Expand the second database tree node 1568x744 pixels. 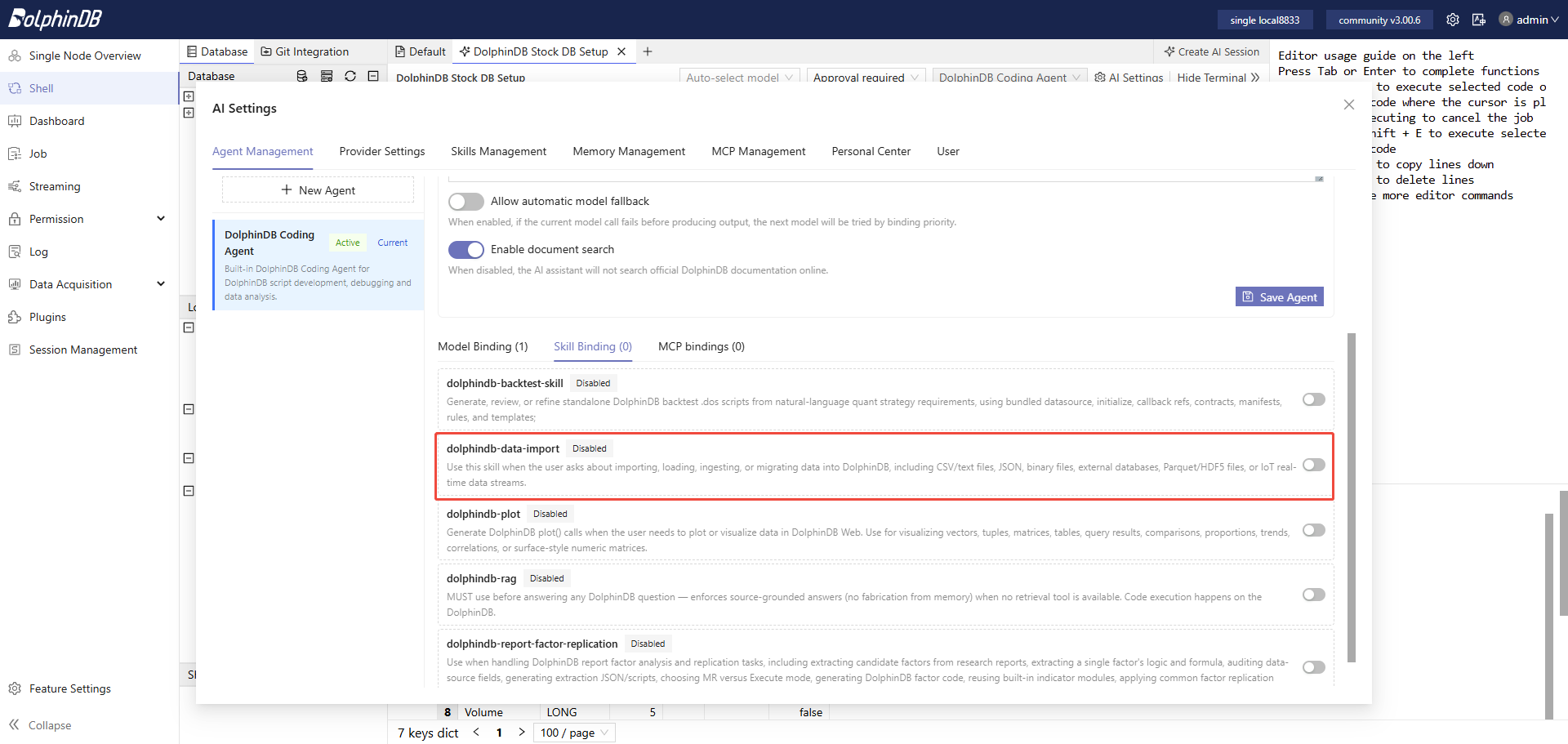pos(189,113)
